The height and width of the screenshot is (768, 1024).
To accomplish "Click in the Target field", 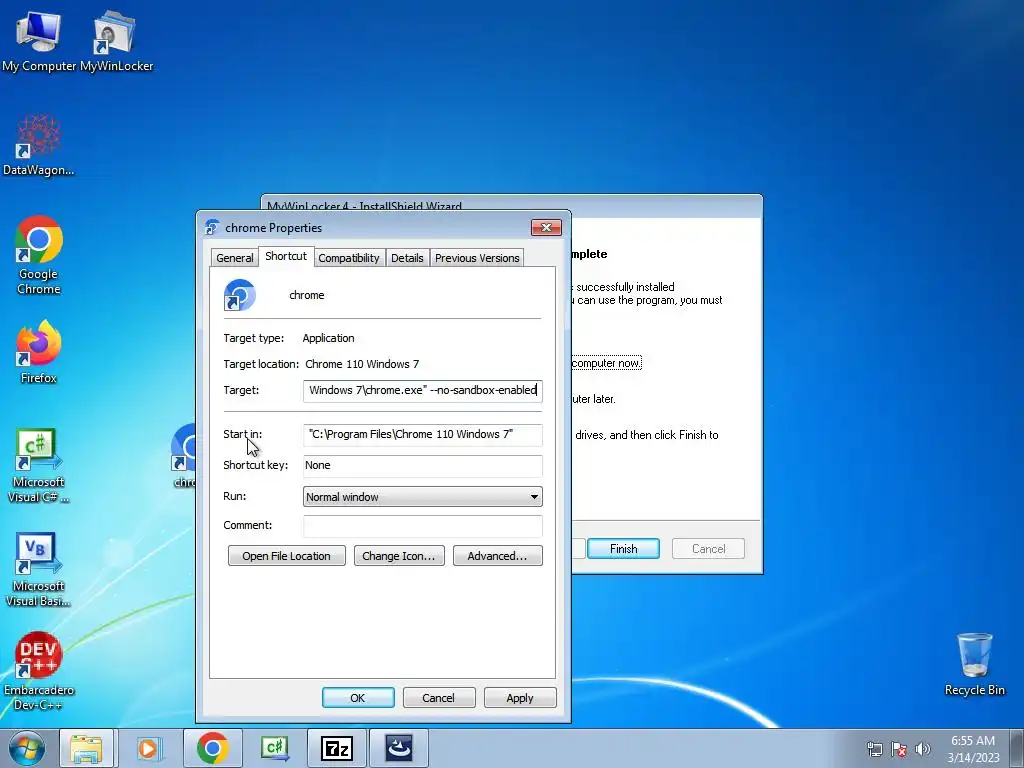I will tap(423, 391).
